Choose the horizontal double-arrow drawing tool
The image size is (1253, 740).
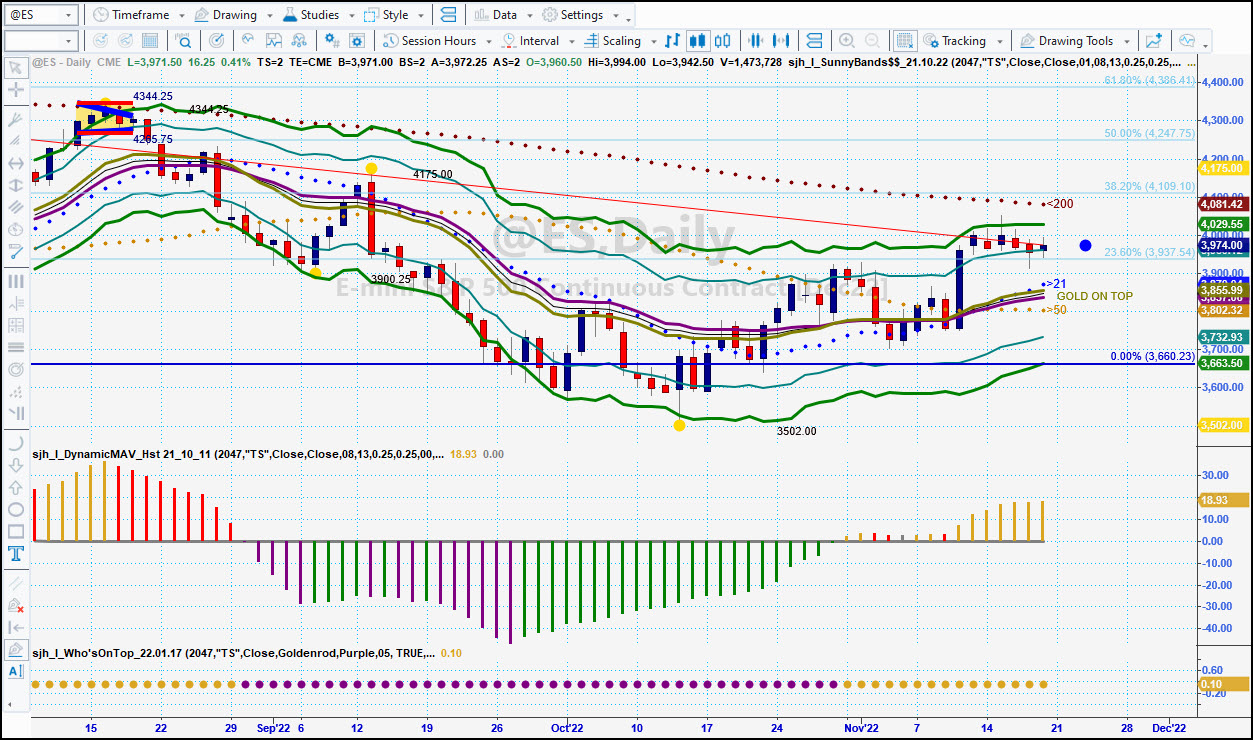(x=16, y=163)
